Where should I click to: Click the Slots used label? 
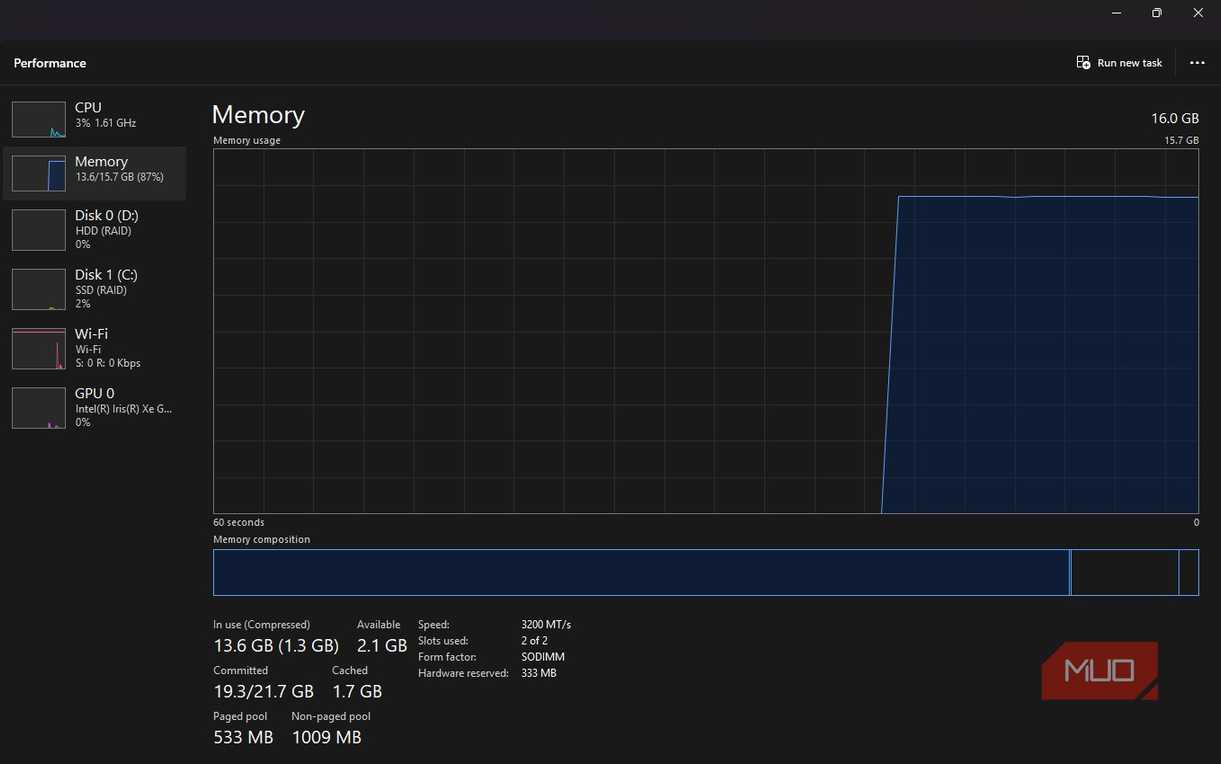443,640
